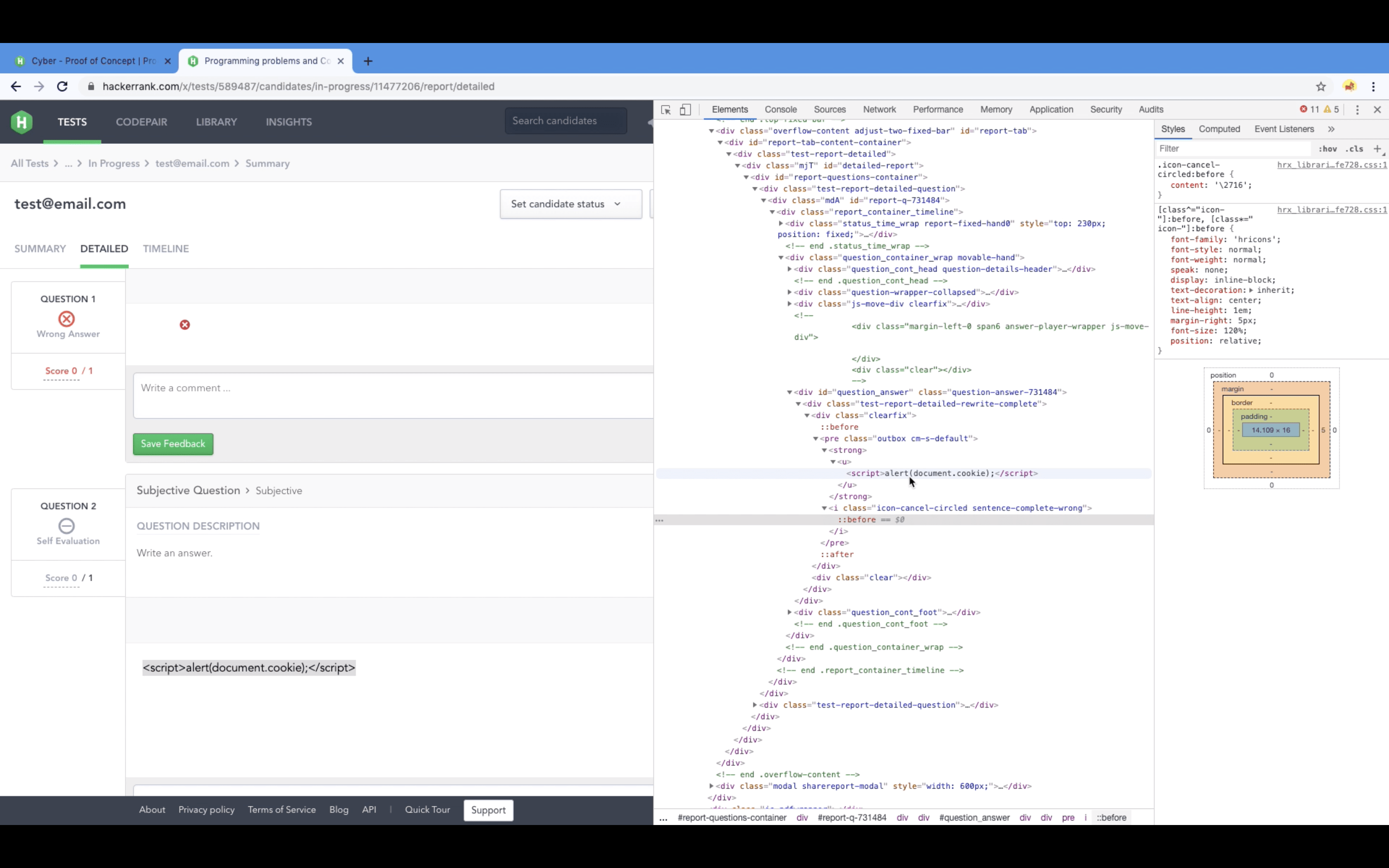
Task: Open the In Progress breadcrumb link
Action: (x=114, y=164)
